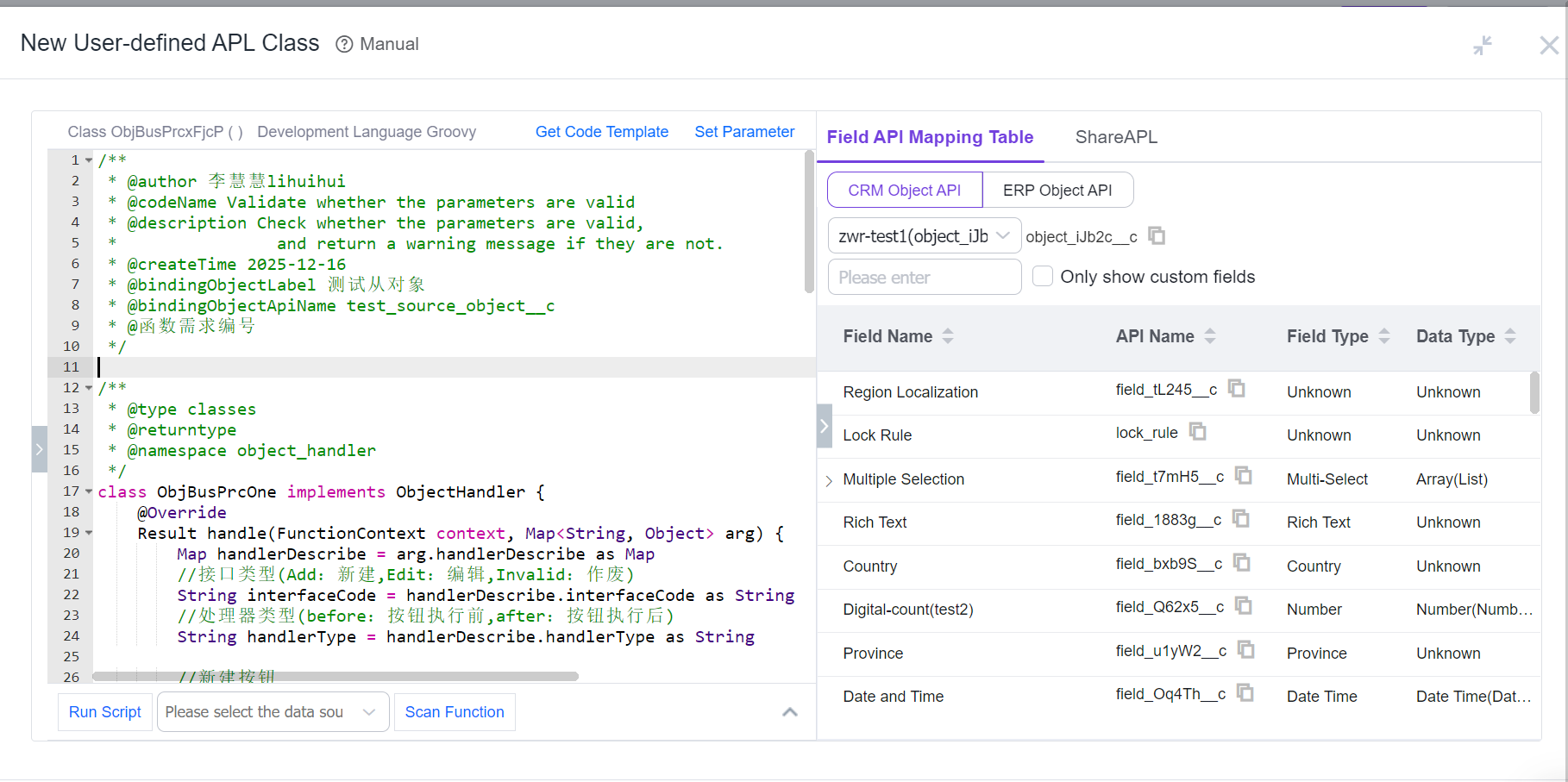Collapse the class code block at line 17

89,491
